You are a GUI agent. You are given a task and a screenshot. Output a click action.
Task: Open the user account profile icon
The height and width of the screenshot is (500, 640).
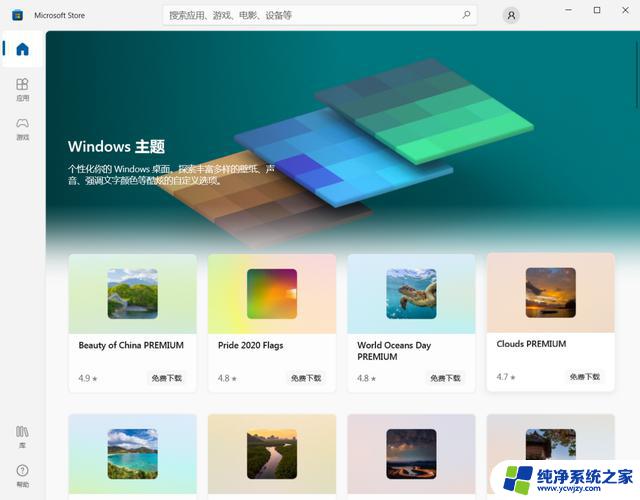tap(511, 16)
